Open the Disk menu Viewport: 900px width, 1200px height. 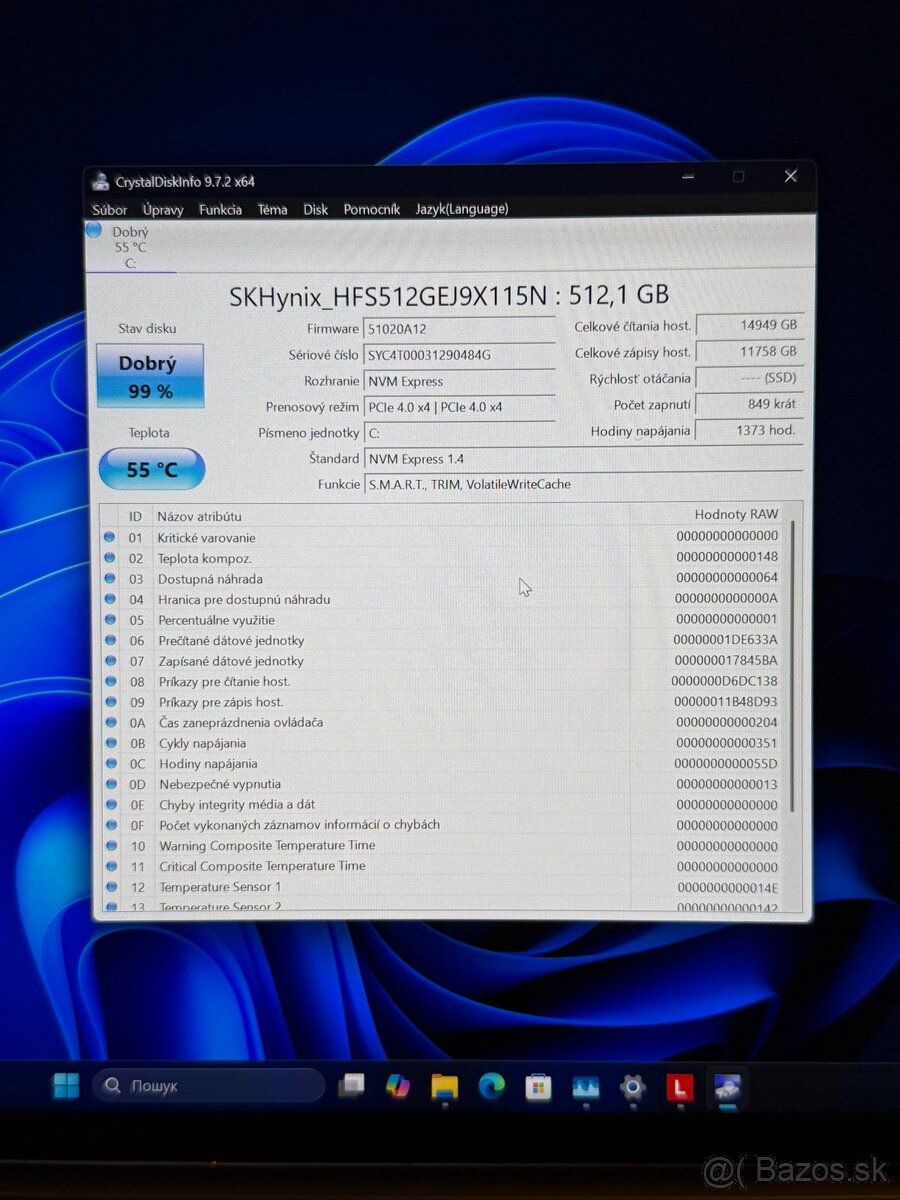pos(315,210)
